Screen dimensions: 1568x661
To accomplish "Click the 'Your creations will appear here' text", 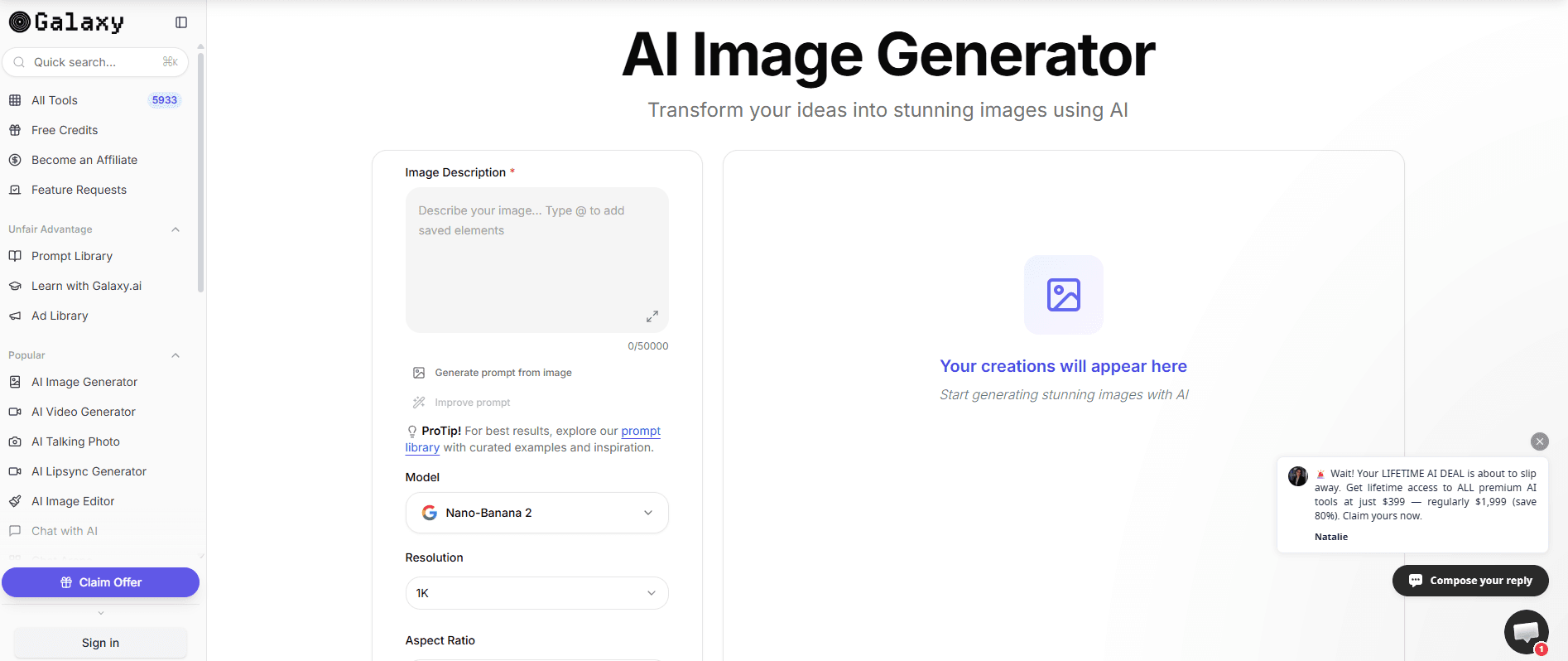I will tap(1064, 366).
